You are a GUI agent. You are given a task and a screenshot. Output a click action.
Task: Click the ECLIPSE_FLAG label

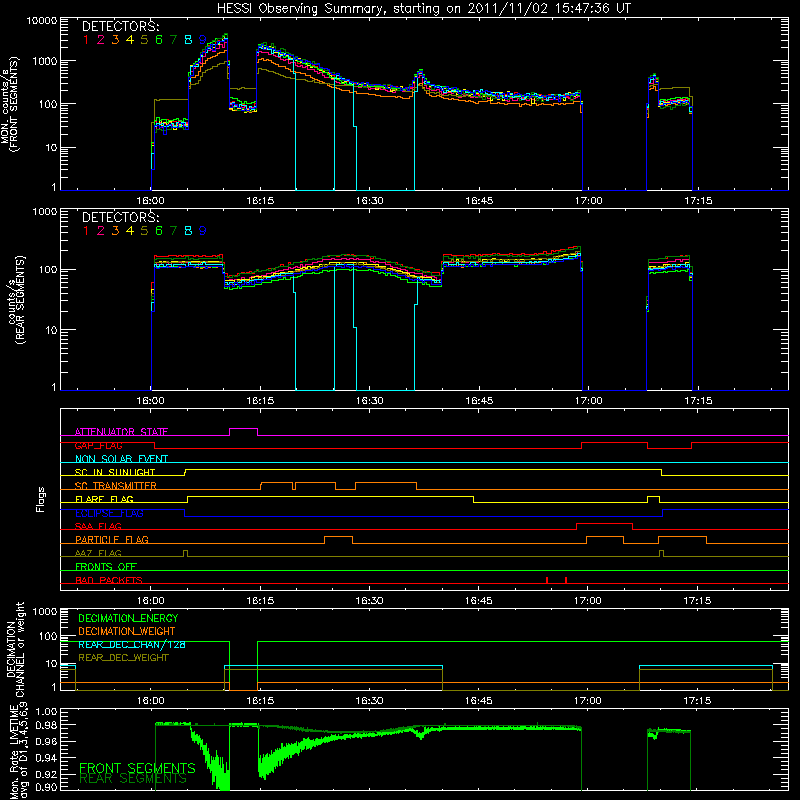109,513
